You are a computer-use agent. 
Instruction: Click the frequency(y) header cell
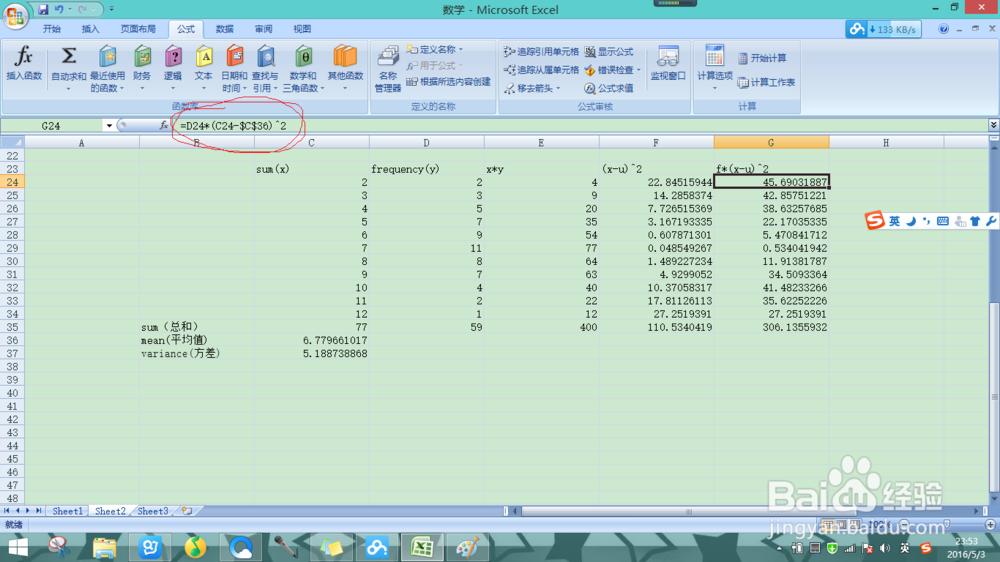(x=426, y=169)
